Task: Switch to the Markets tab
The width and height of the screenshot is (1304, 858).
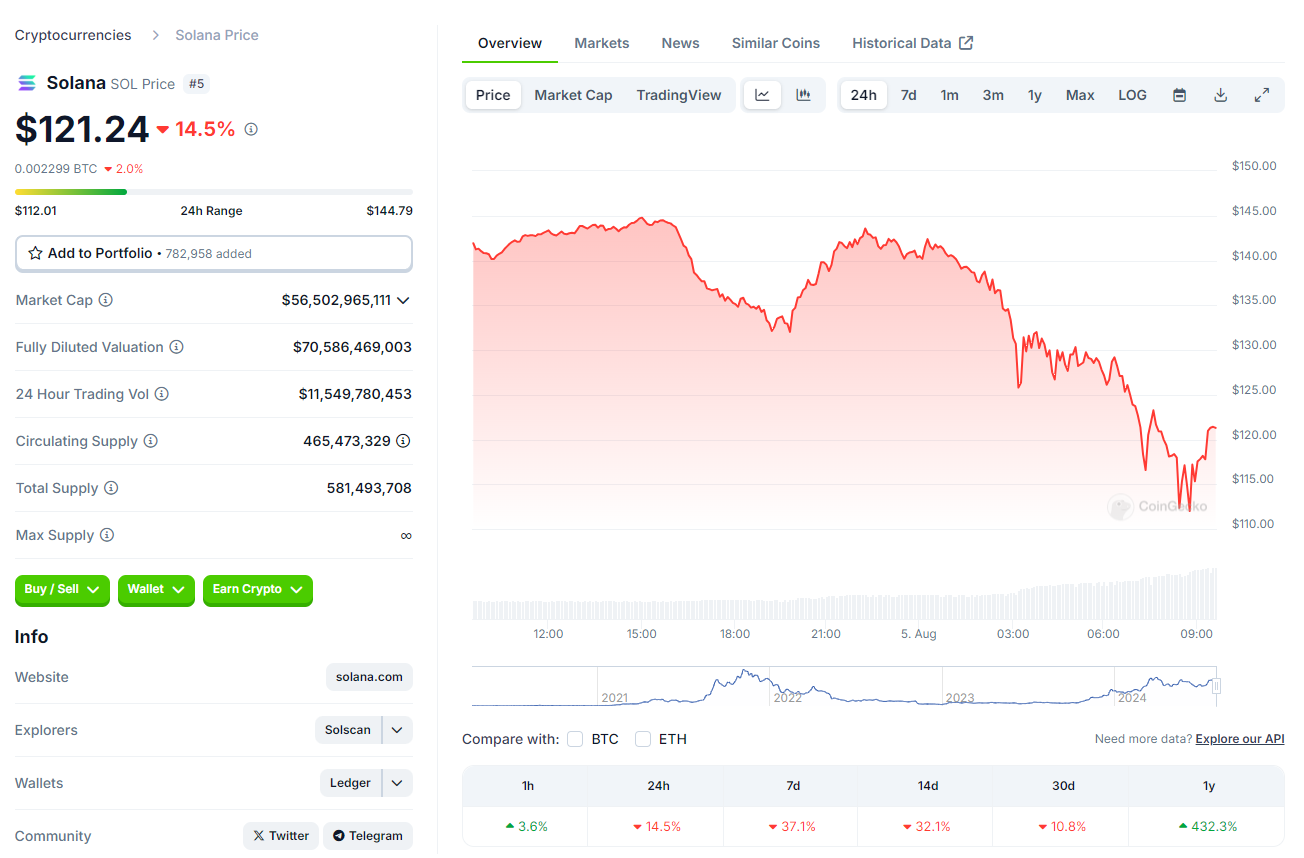Action: 602,43
